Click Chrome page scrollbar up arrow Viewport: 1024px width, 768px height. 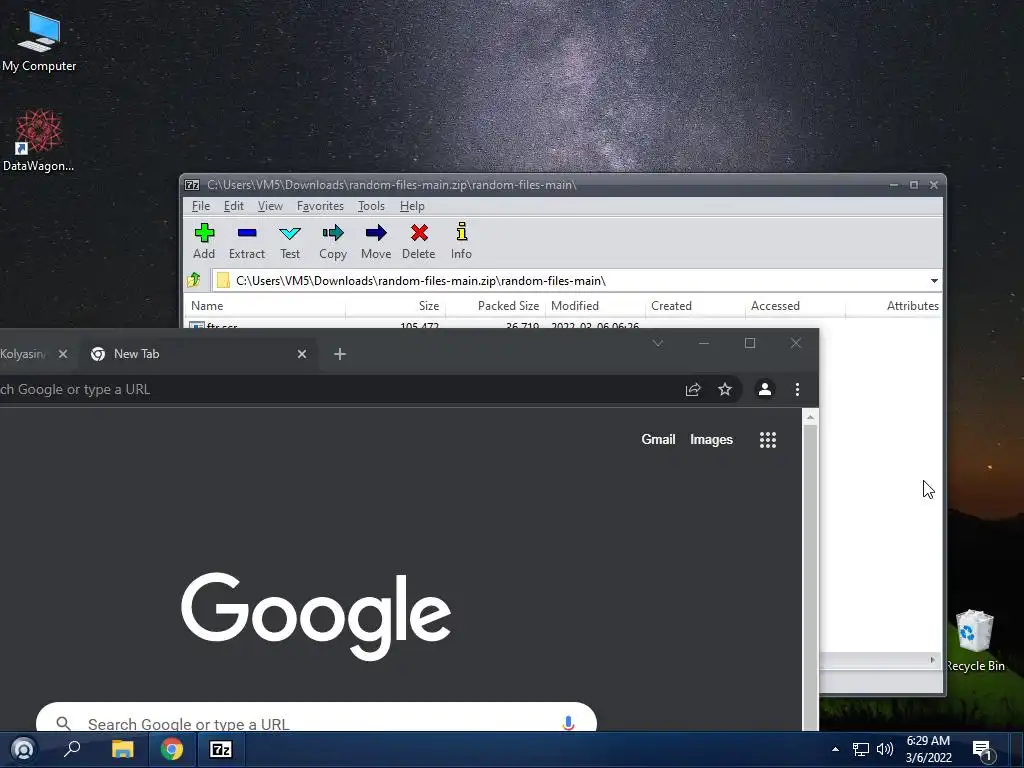(810, 417)
